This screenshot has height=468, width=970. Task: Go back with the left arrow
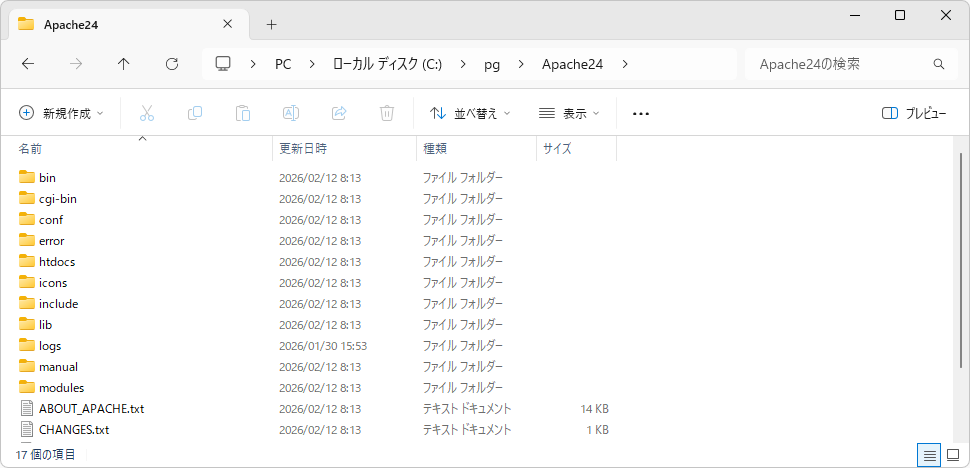click(28, 64)
